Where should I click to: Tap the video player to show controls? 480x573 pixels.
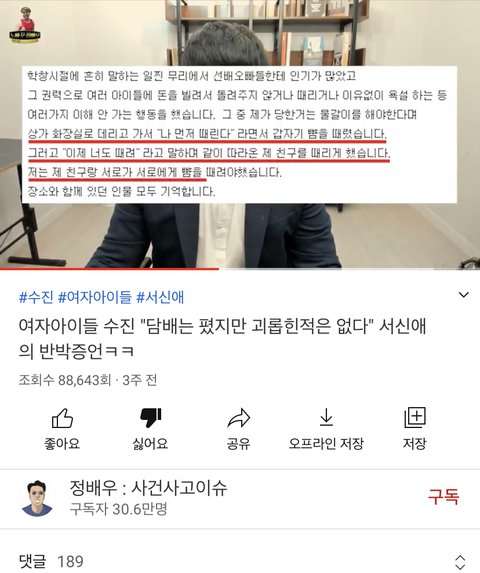click(240, 134)
